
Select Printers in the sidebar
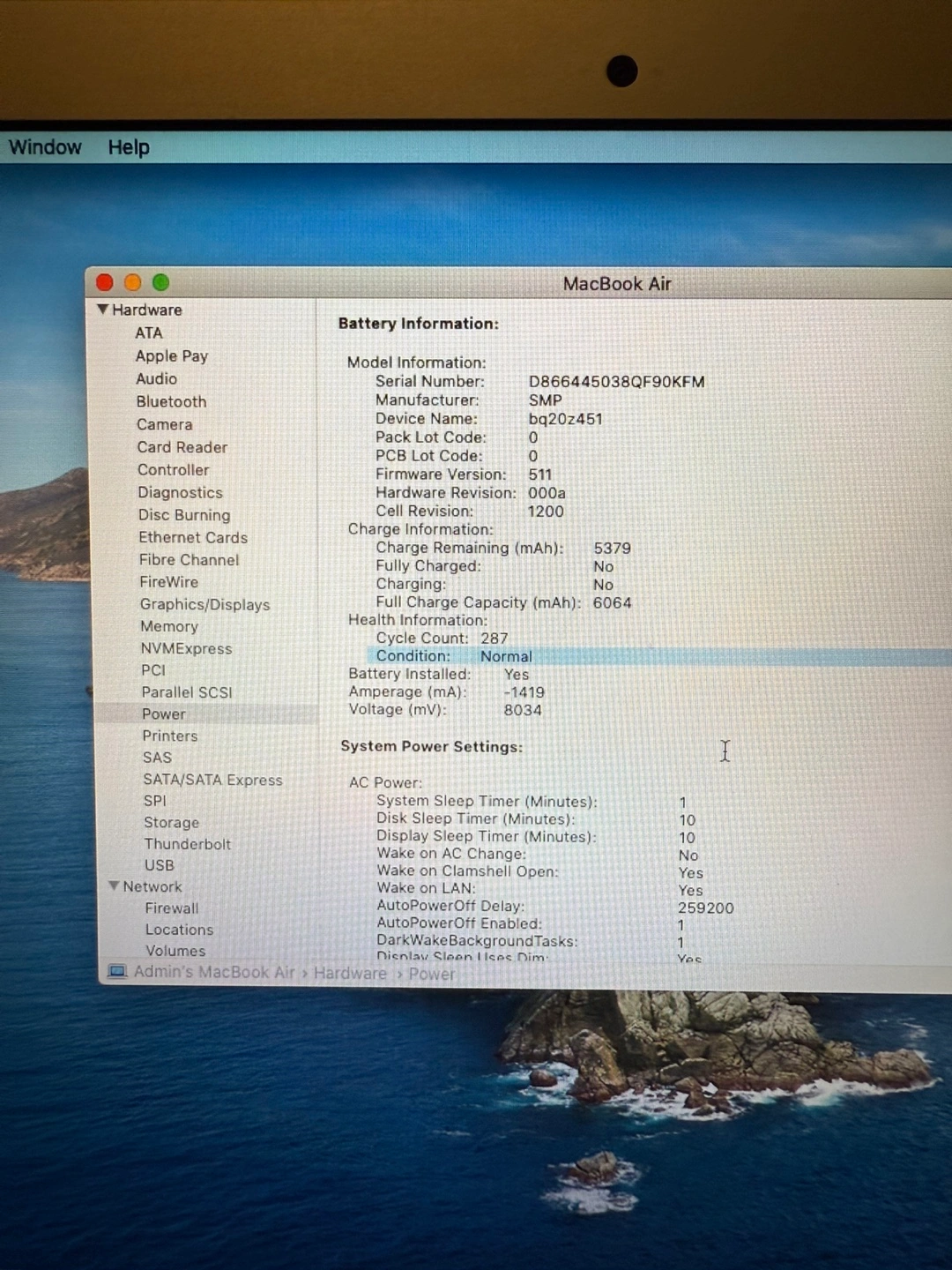pyautogui.click(x=170, y=736)
